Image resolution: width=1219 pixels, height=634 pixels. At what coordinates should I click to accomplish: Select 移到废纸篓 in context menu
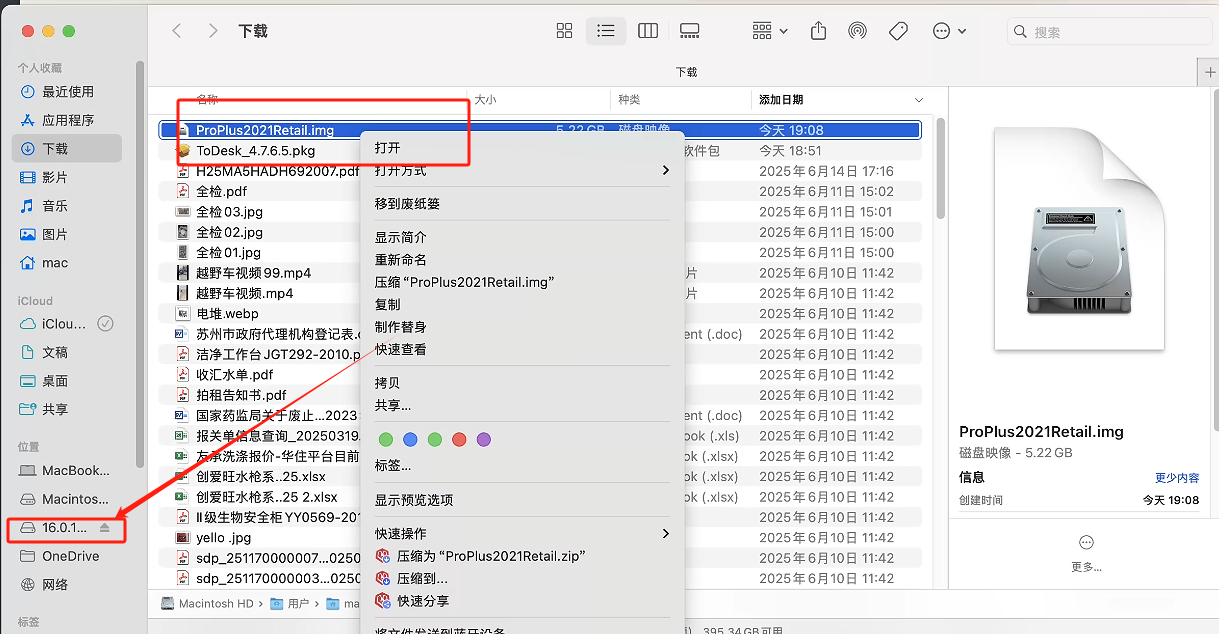coord(407,203)
